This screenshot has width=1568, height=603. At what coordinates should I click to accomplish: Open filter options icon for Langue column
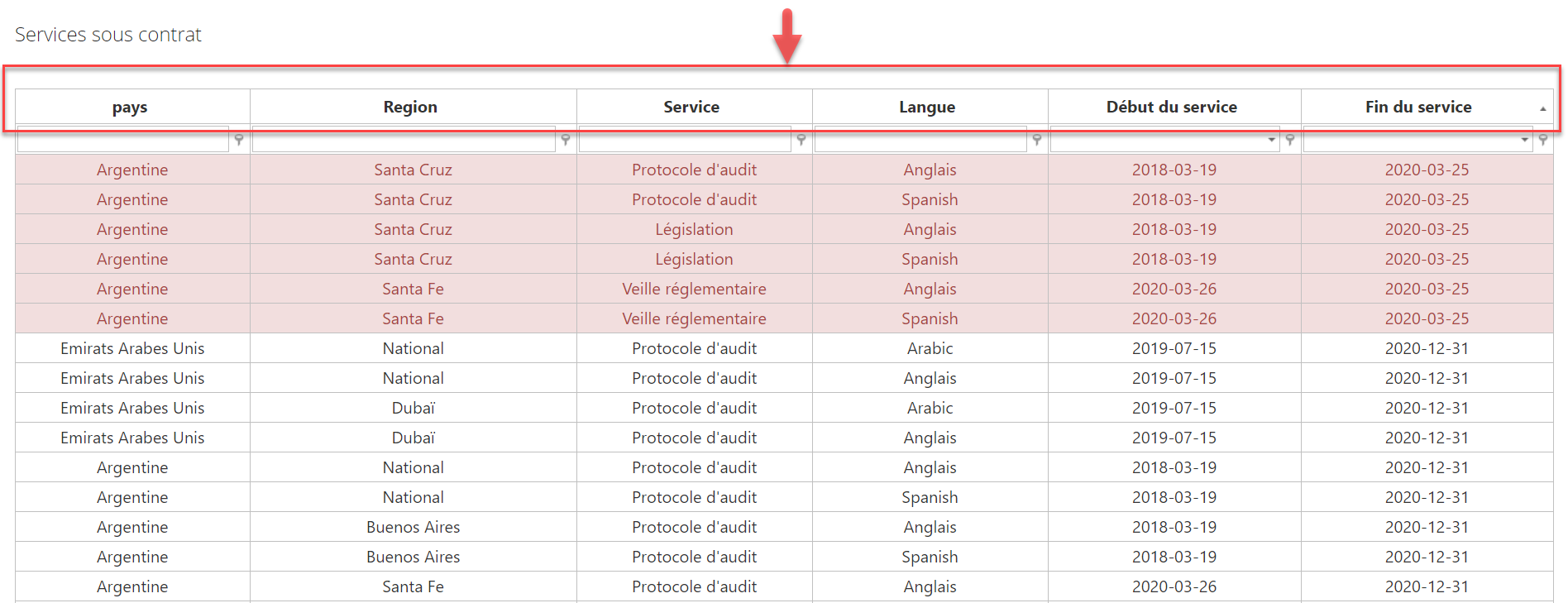pyautogui.click(x=1037, y=140)
